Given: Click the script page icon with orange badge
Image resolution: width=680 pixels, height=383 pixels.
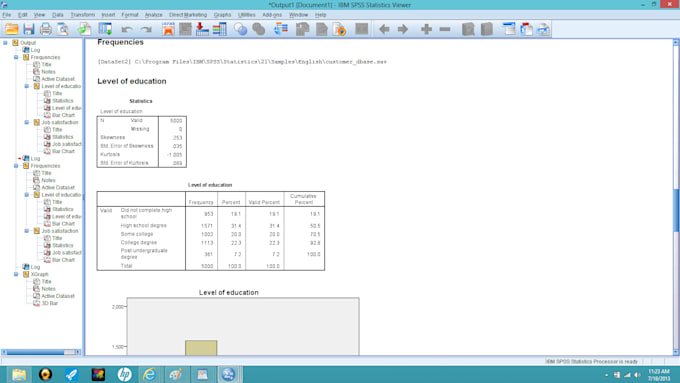Looking at the screenshot, I should [340, 29].
